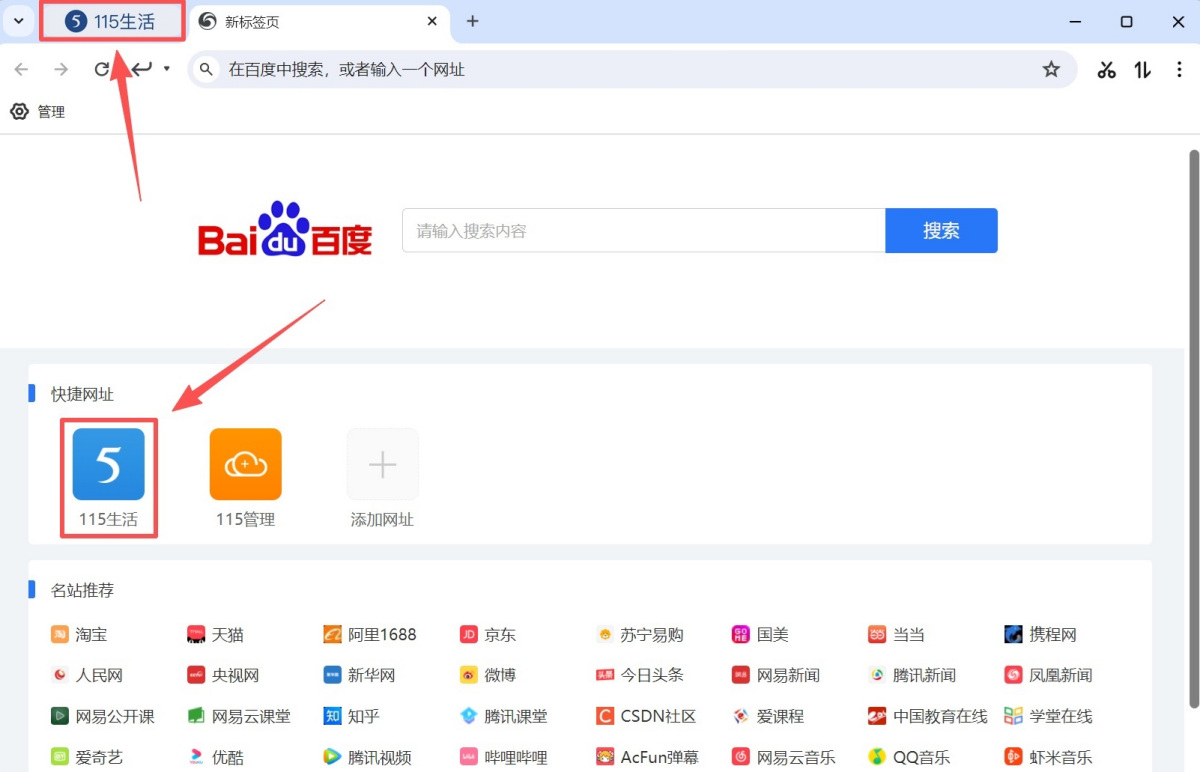Focus the address bar URL field

pyautogui.click(x=620, y=69)
